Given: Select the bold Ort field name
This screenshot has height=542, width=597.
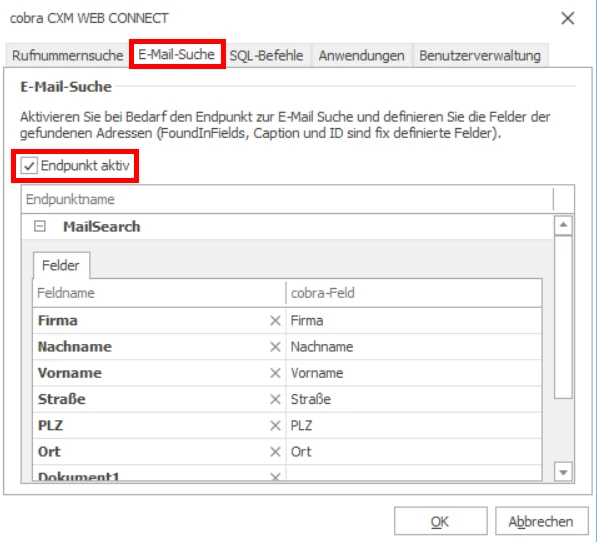Looking at the screenshot, I should click(49, 452).
